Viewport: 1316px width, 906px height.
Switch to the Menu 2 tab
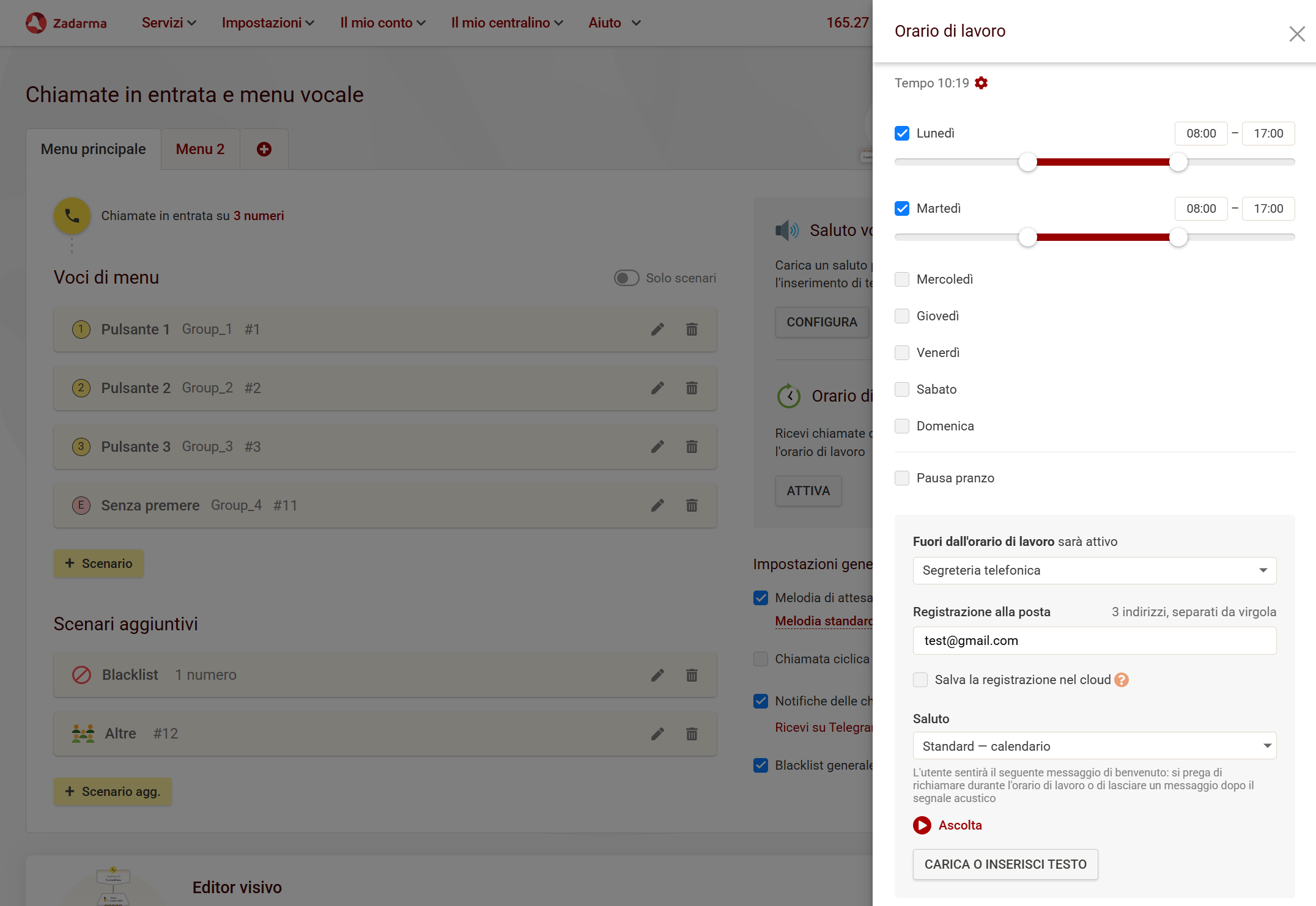(x=200, y=149)
